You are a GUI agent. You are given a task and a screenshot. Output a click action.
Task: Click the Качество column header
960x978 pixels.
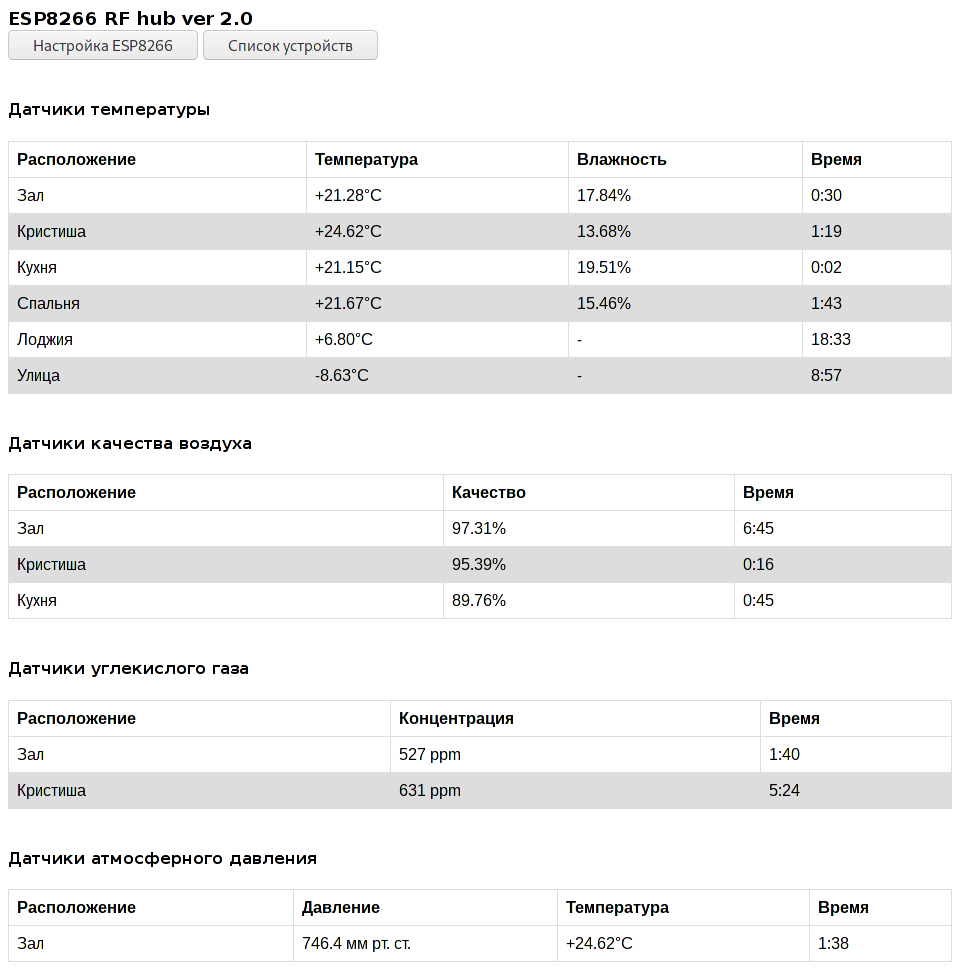488,493
